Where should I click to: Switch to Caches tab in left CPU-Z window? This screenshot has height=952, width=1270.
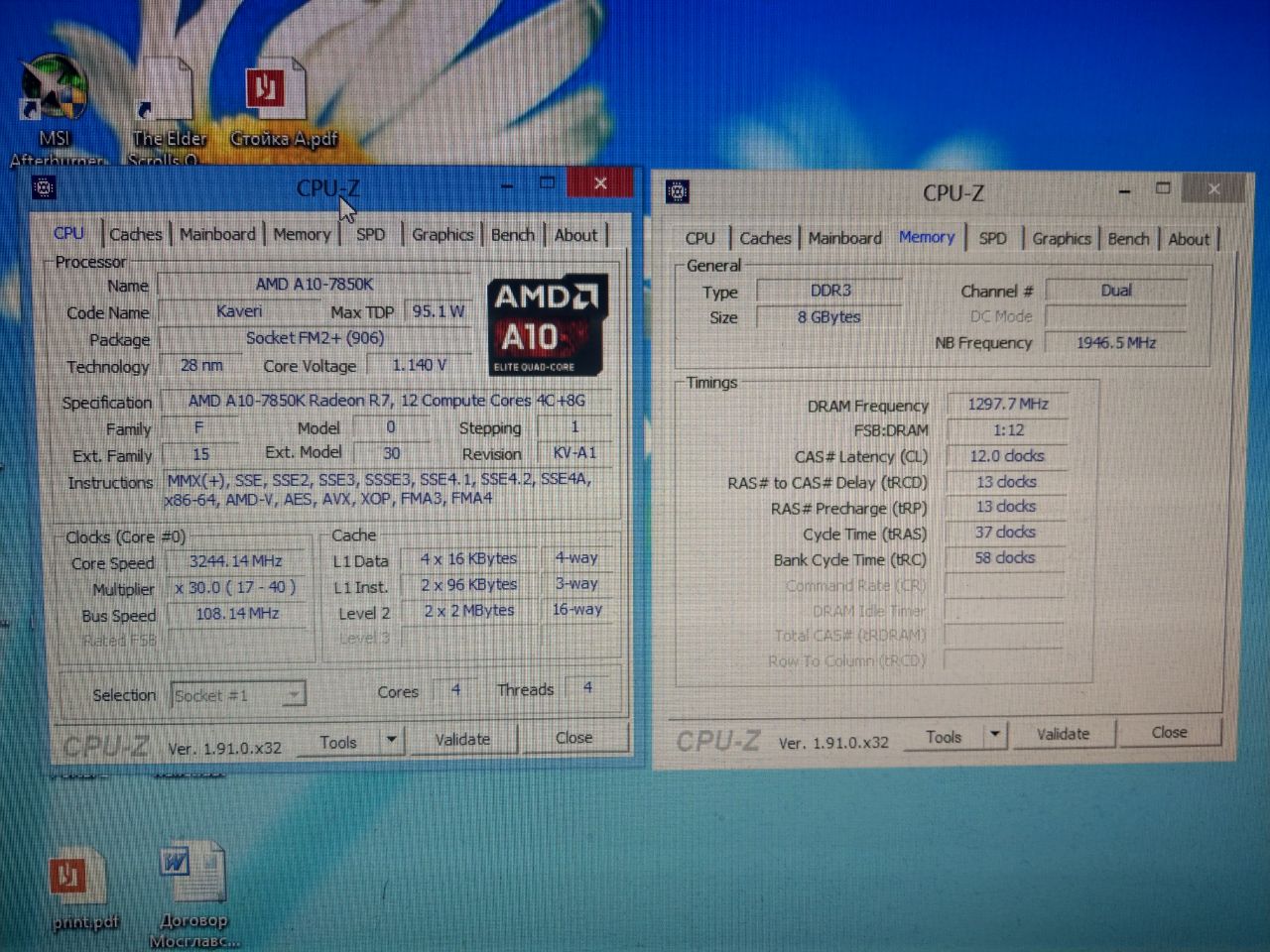click(135, 234)
